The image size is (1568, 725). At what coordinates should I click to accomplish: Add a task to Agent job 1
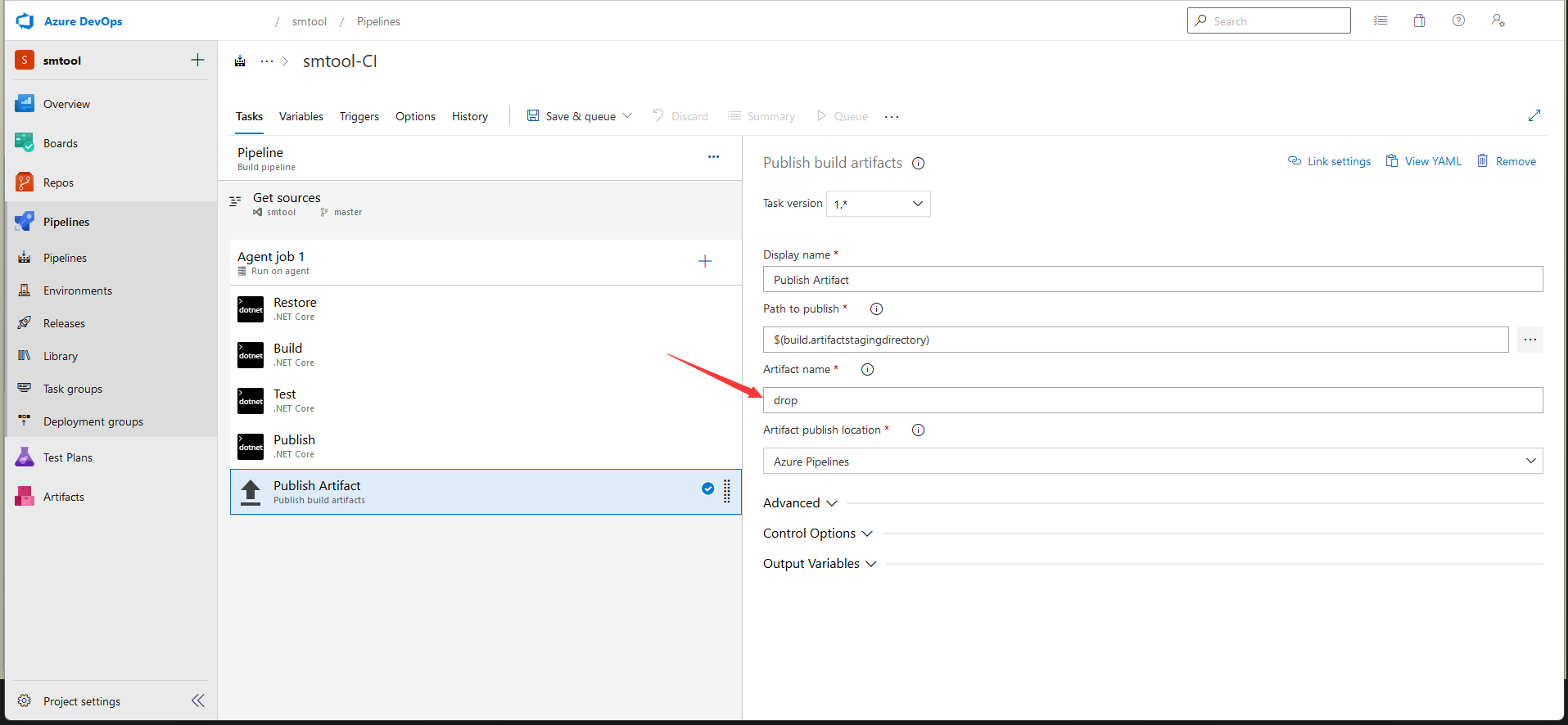[x=704, y=261]
